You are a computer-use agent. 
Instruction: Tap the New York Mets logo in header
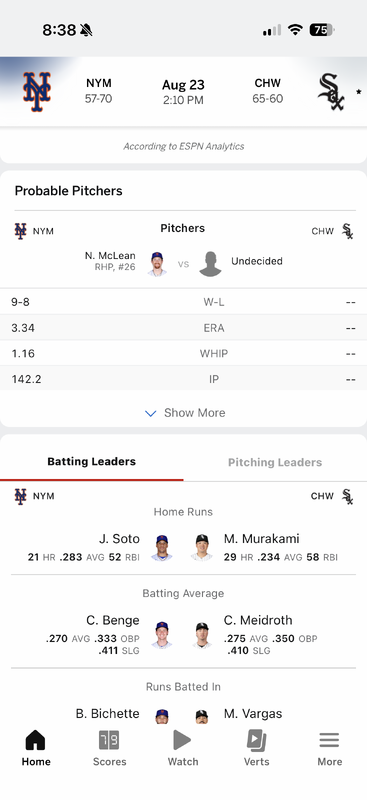pos(37,91)
